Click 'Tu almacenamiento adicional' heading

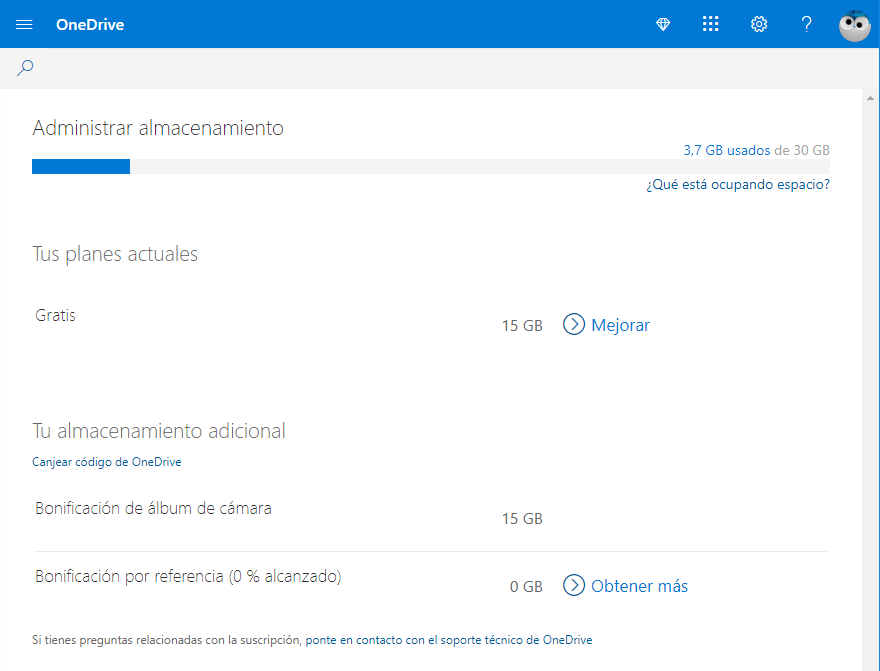159,431
